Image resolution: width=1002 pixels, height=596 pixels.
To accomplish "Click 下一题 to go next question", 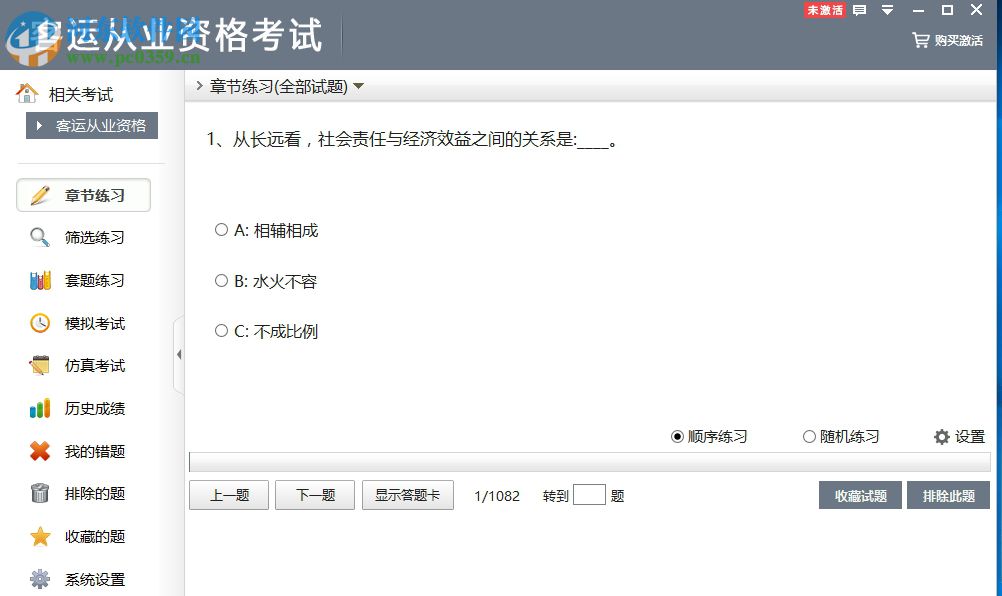I will coord(314,494).
